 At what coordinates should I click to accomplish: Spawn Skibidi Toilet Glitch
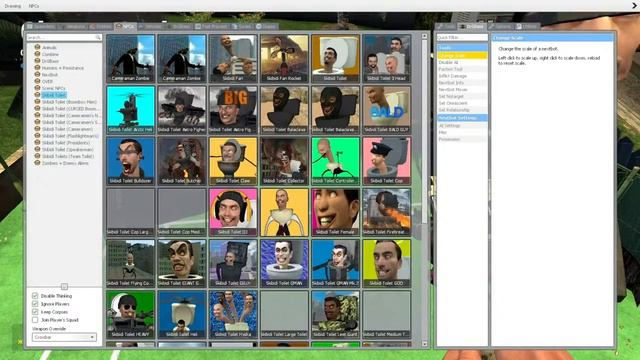click(x=233, y=263)
